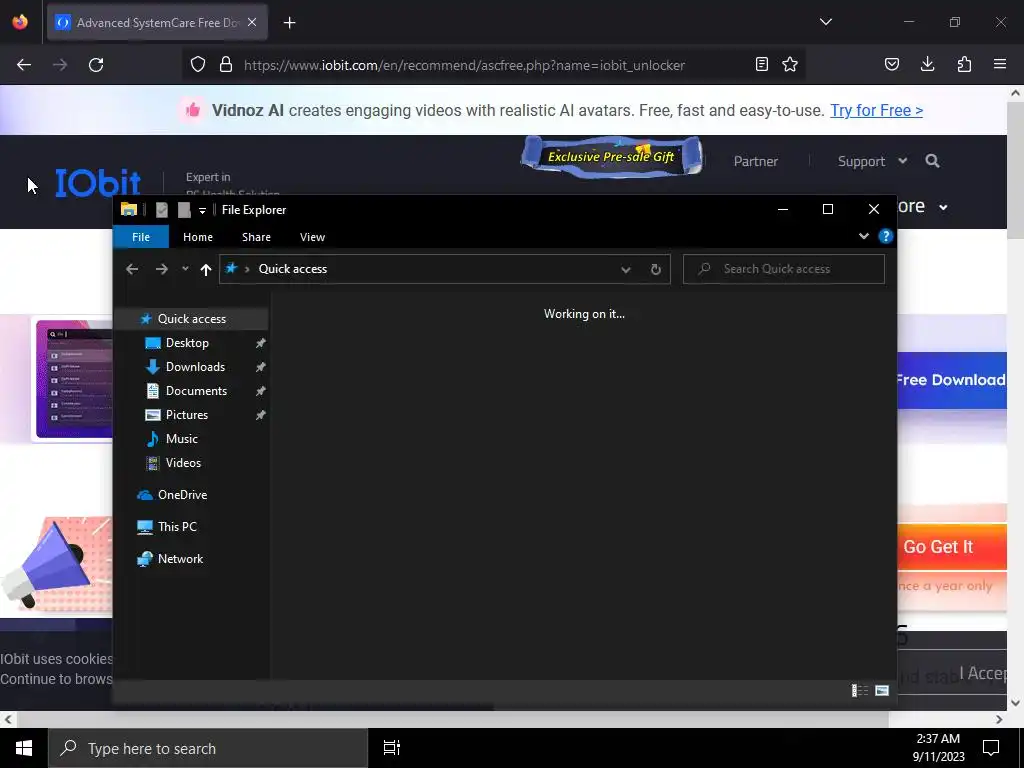Click the taskbar search box

[208, 748]
